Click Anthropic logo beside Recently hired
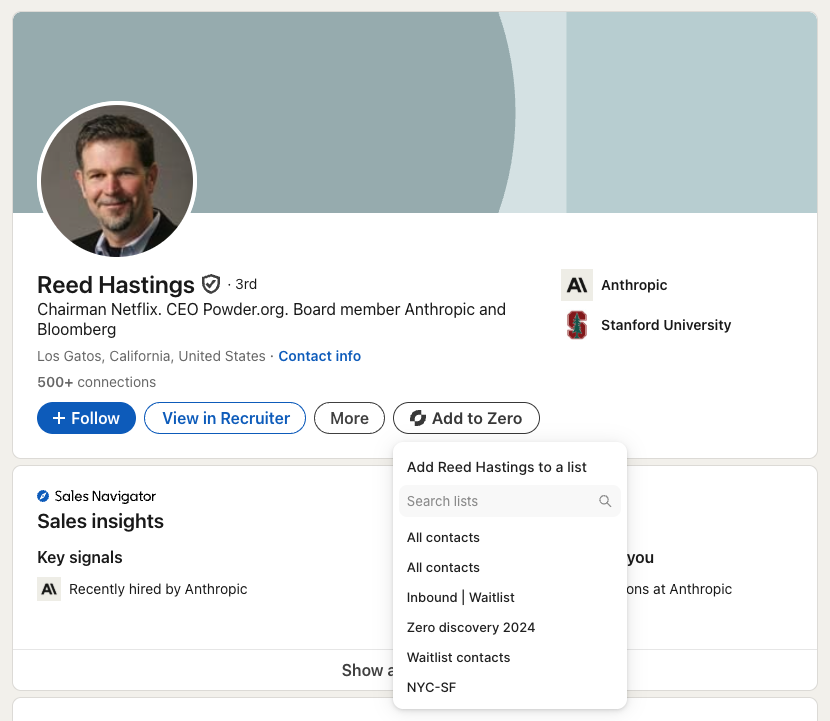The height and width of the screenshot is (721, 830). [x=49, y=589]
